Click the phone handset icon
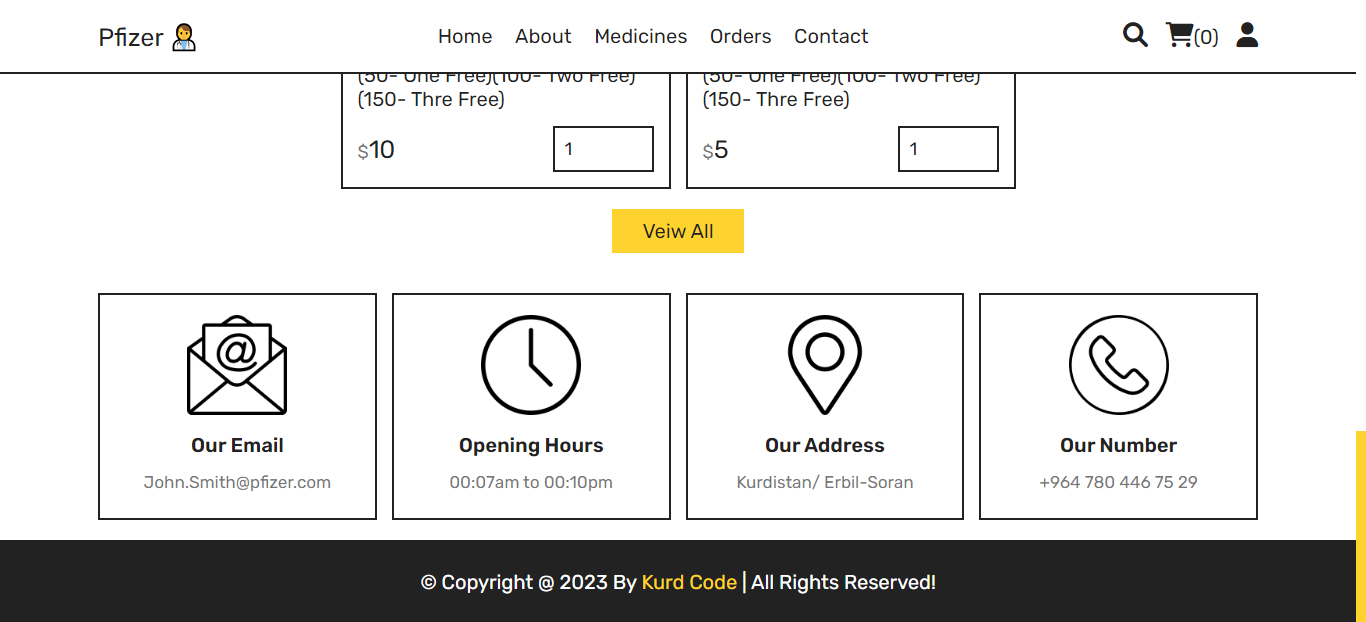The height and width of the screenshot is (622, 1366). click(1119, 365)
